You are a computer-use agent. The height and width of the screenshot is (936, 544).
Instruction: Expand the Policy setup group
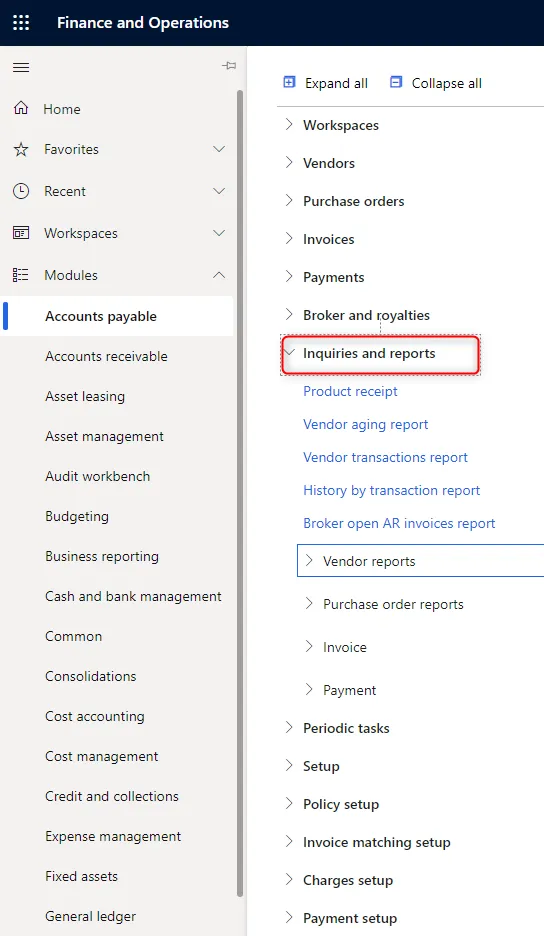pos(290,803)
